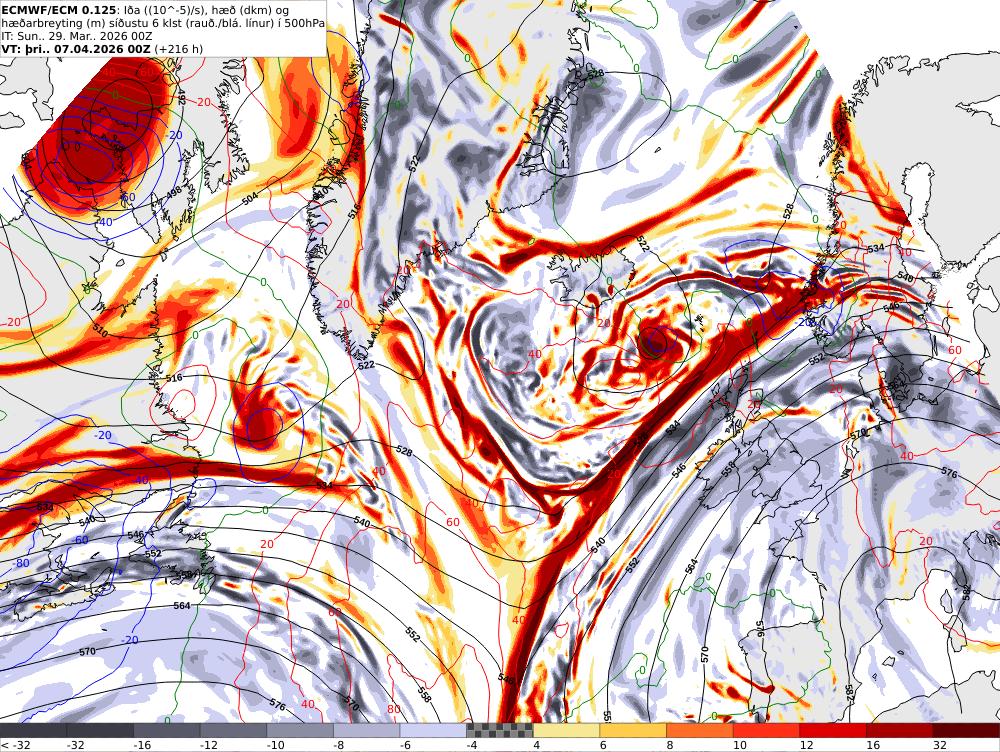Viewport: 1000px width, 752px height.
Task: Click the 16 legend value label
Action: tap(873, 745)
